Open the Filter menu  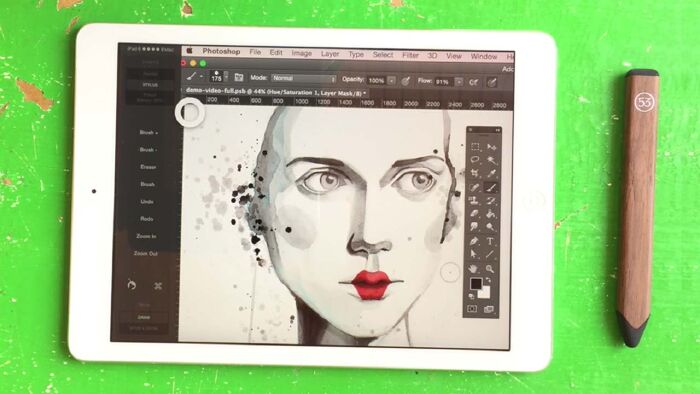point(410,55)
